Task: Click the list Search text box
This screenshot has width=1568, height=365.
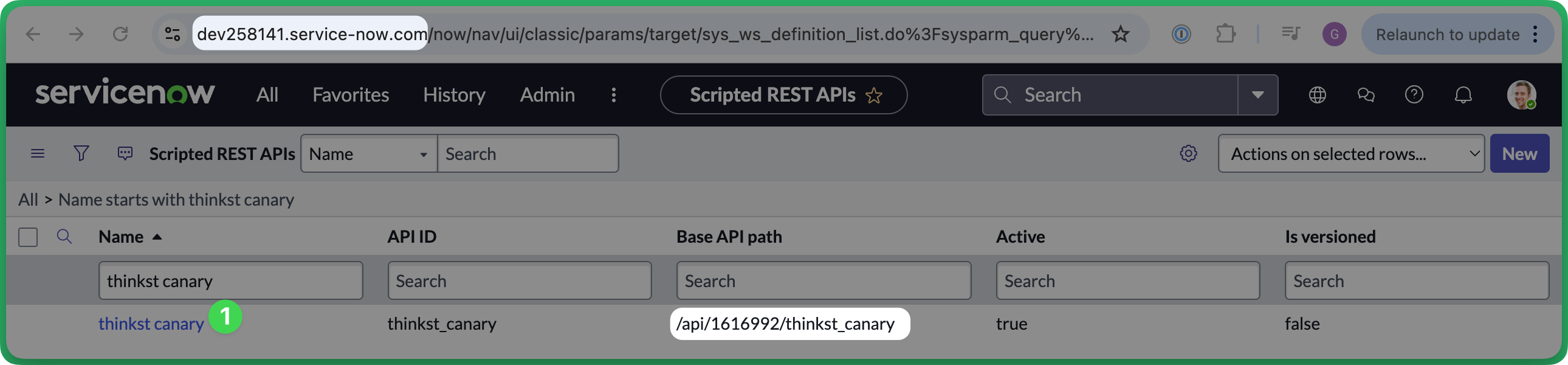Action: point(528,153)
